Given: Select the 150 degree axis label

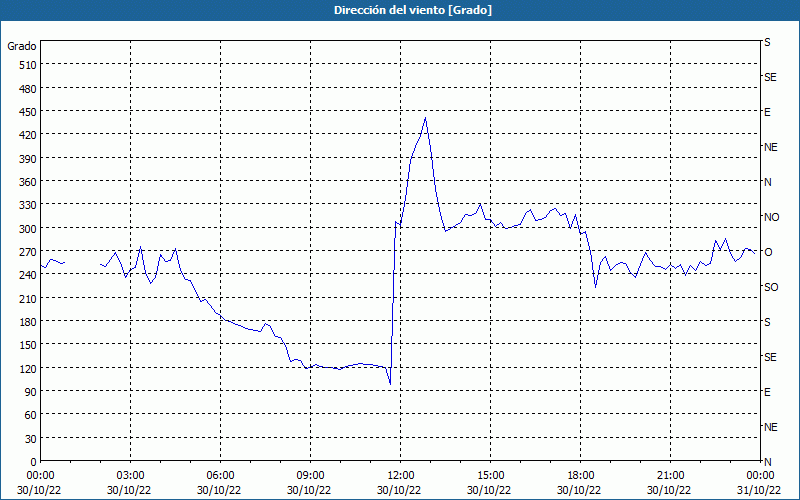Looking at the screenshot, I should (x=28, y=345).
